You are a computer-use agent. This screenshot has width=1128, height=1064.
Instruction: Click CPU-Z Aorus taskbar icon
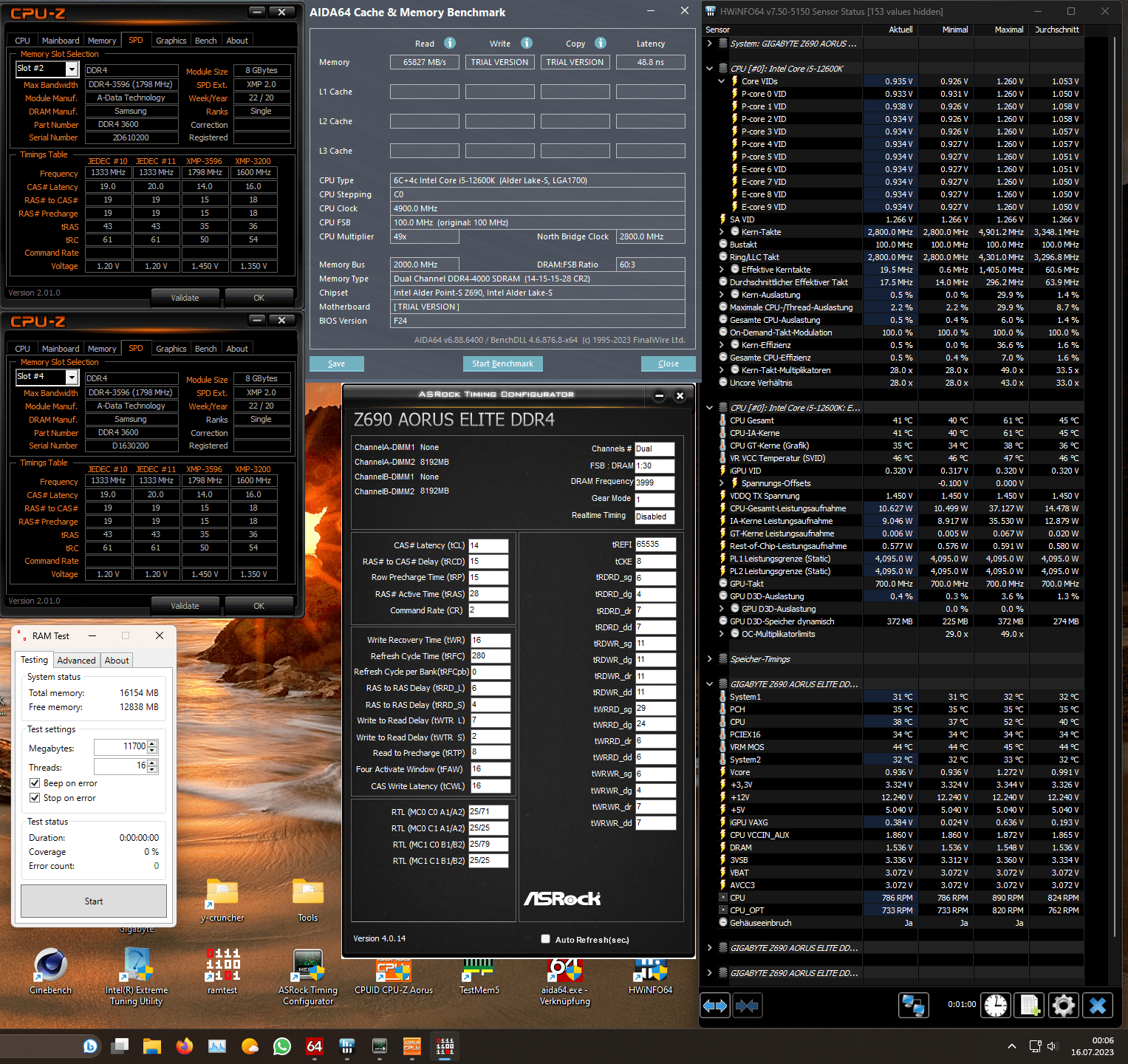[412, 1046]
